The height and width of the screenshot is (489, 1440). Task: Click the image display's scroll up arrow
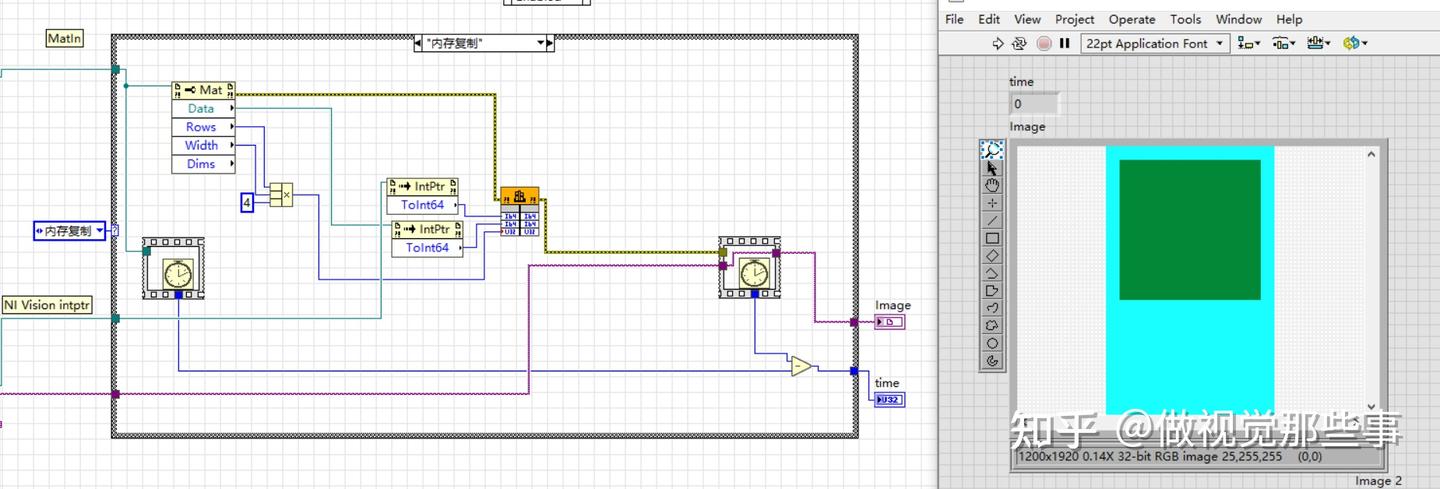1371,154
